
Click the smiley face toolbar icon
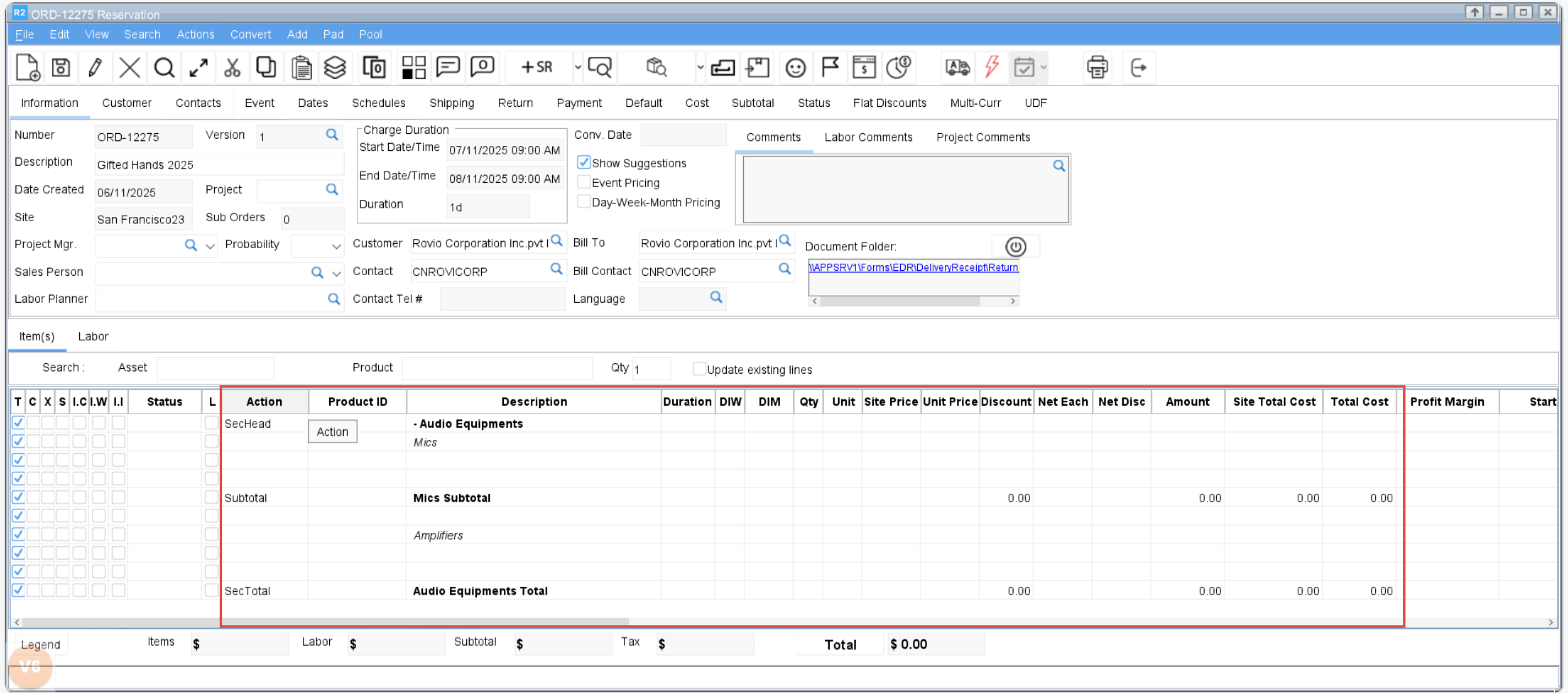(795, 68)
